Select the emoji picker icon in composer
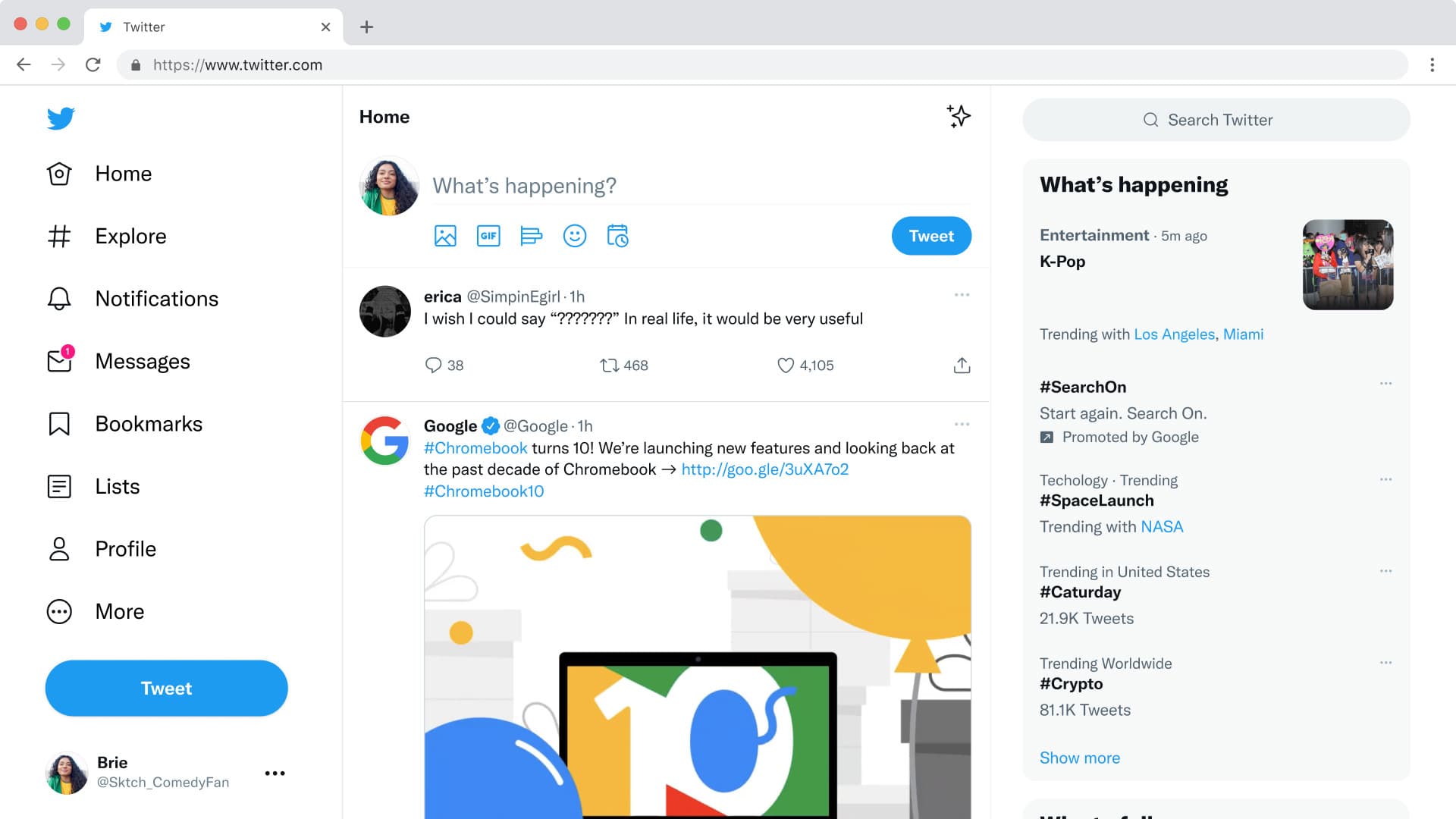Screen dimensions: 1456x819 click(x=575, y=236)
